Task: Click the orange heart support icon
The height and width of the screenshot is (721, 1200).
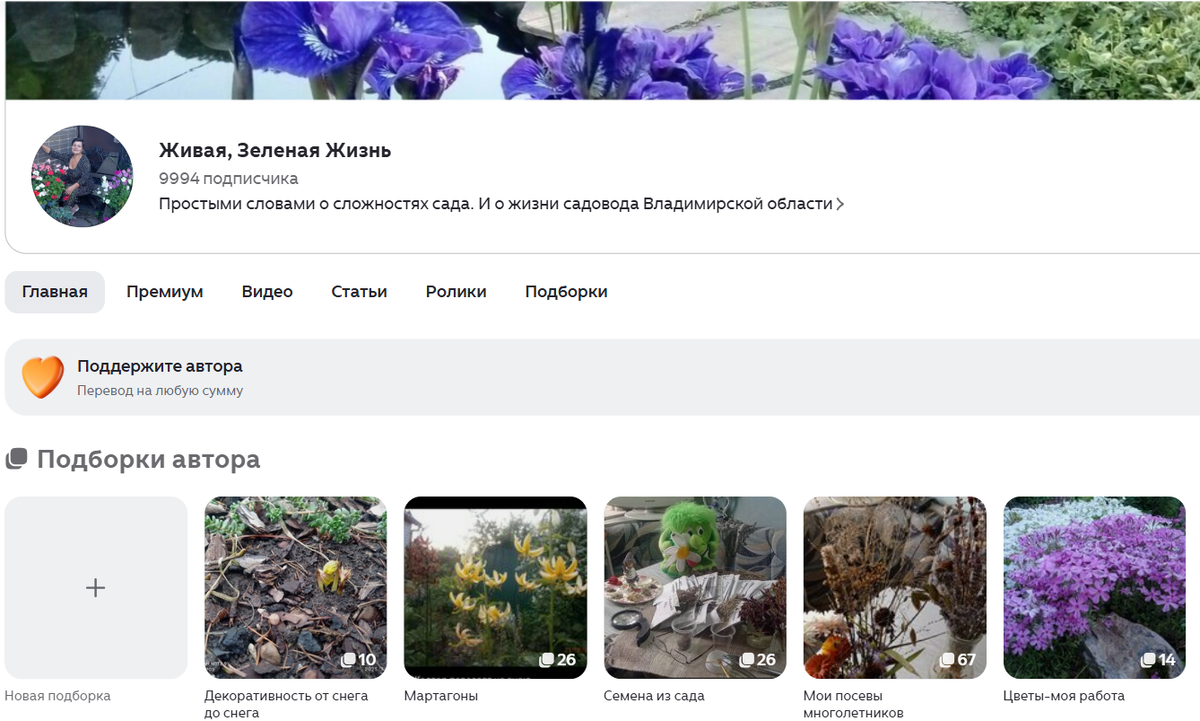Action: [43, 377]
